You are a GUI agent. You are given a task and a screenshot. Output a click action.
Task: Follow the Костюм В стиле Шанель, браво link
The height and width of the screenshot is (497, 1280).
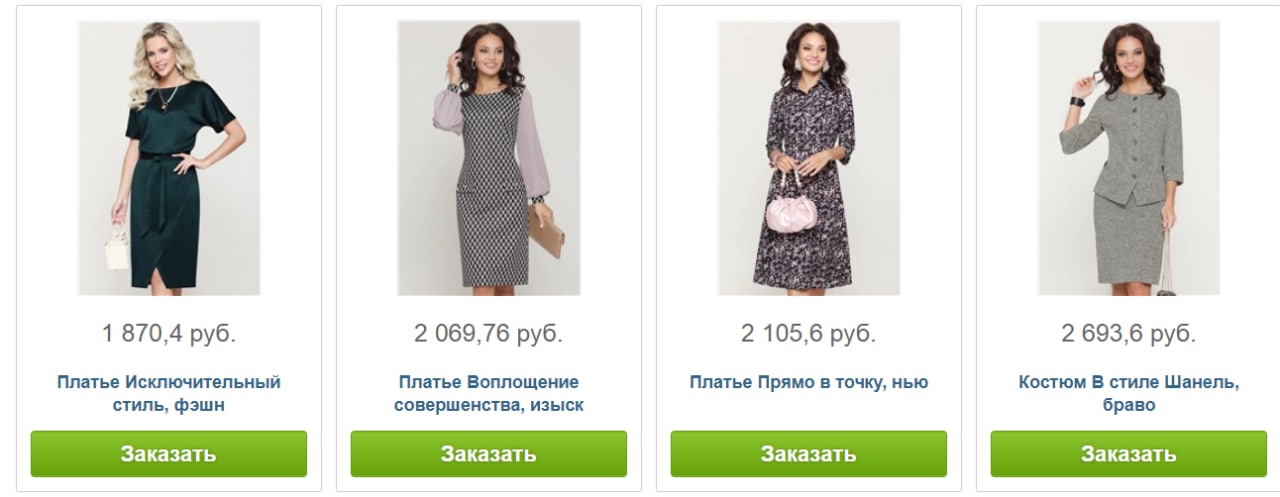tap(1129, 394)
